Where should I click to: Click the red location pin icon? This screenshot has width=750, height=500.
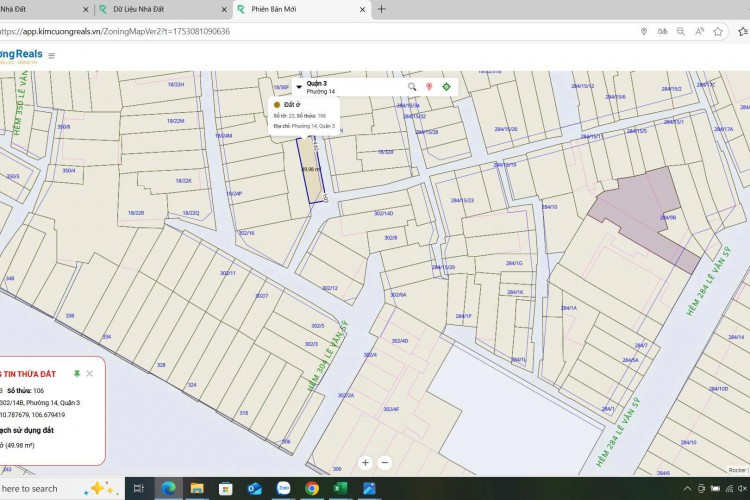429,87
